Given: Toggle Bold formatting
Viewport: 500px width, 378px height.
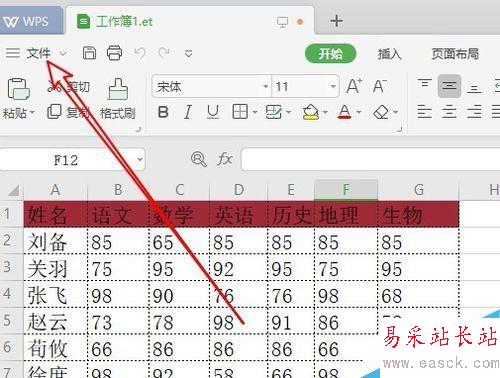Looking at the screenshot, I should pyautogui.click(x=163, y=112).
